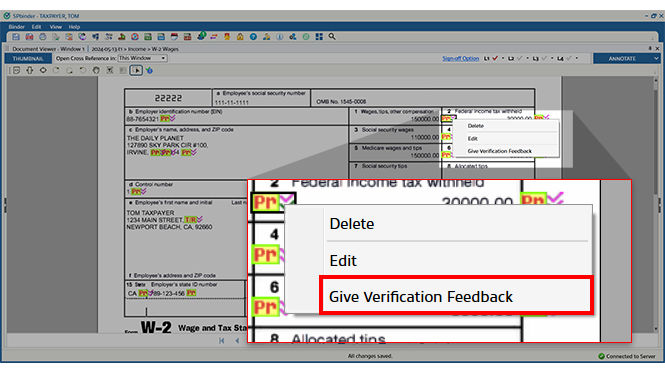Open the dropdown arrow next to L2 sign-off
This screenshot has width=665, height=383.
pos(527,58)
